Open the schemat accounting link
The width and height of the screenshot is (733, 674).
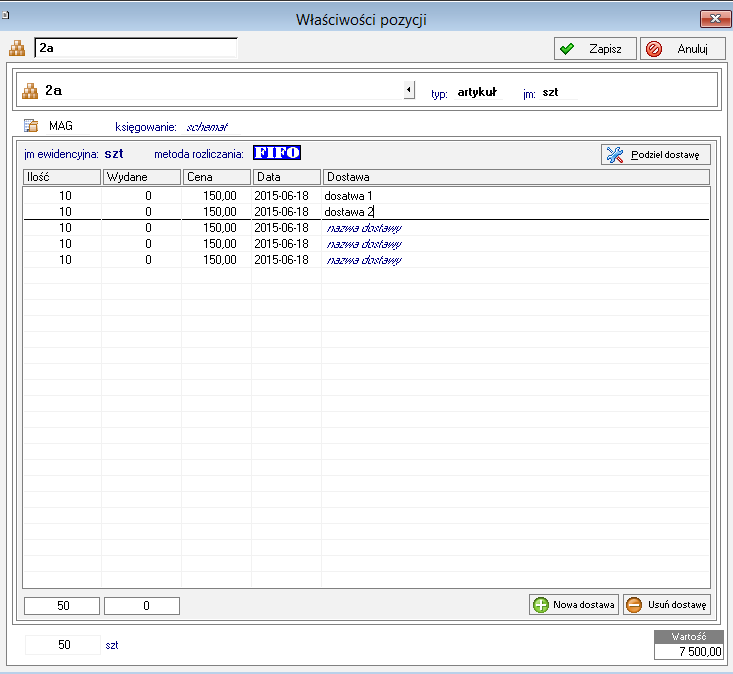click(207, 127)
